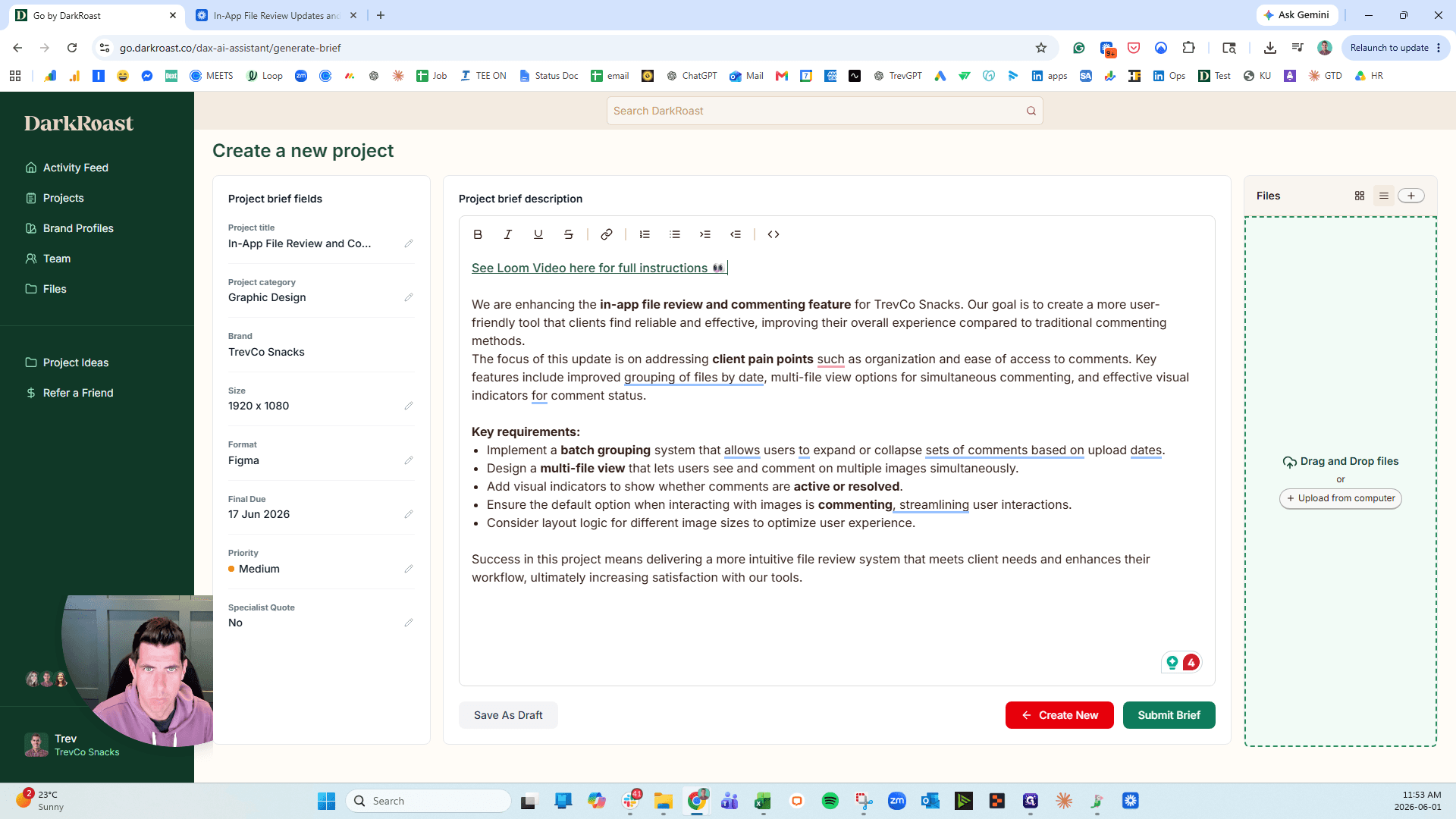Switch to the In-App File Review browser tab
The image size is (1456, 819).
click(276, 15)
